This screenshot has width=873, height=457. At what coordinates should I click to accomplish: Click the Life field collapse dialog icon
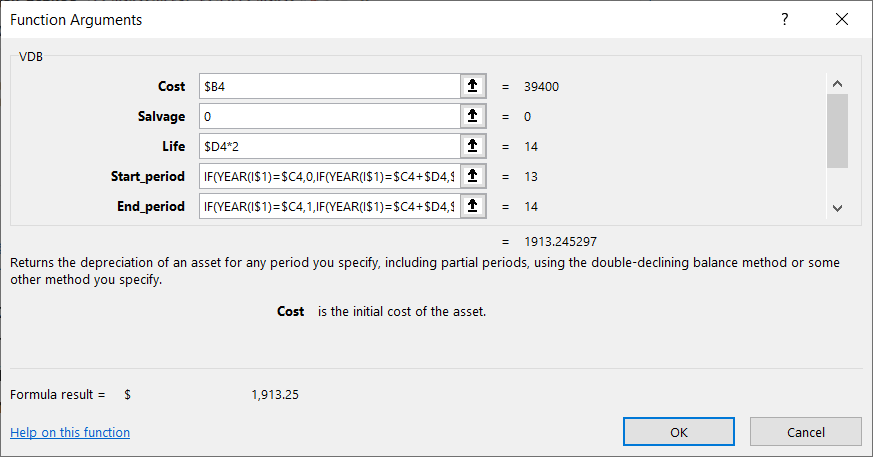click(473, 146)
